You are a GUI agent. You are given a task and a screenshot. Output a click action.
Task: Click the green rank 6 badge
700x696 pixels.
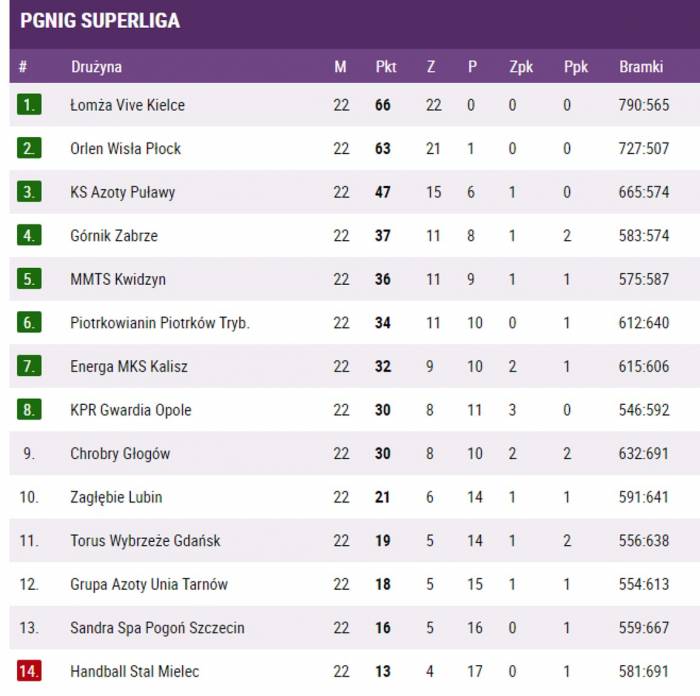coord(29,322)
